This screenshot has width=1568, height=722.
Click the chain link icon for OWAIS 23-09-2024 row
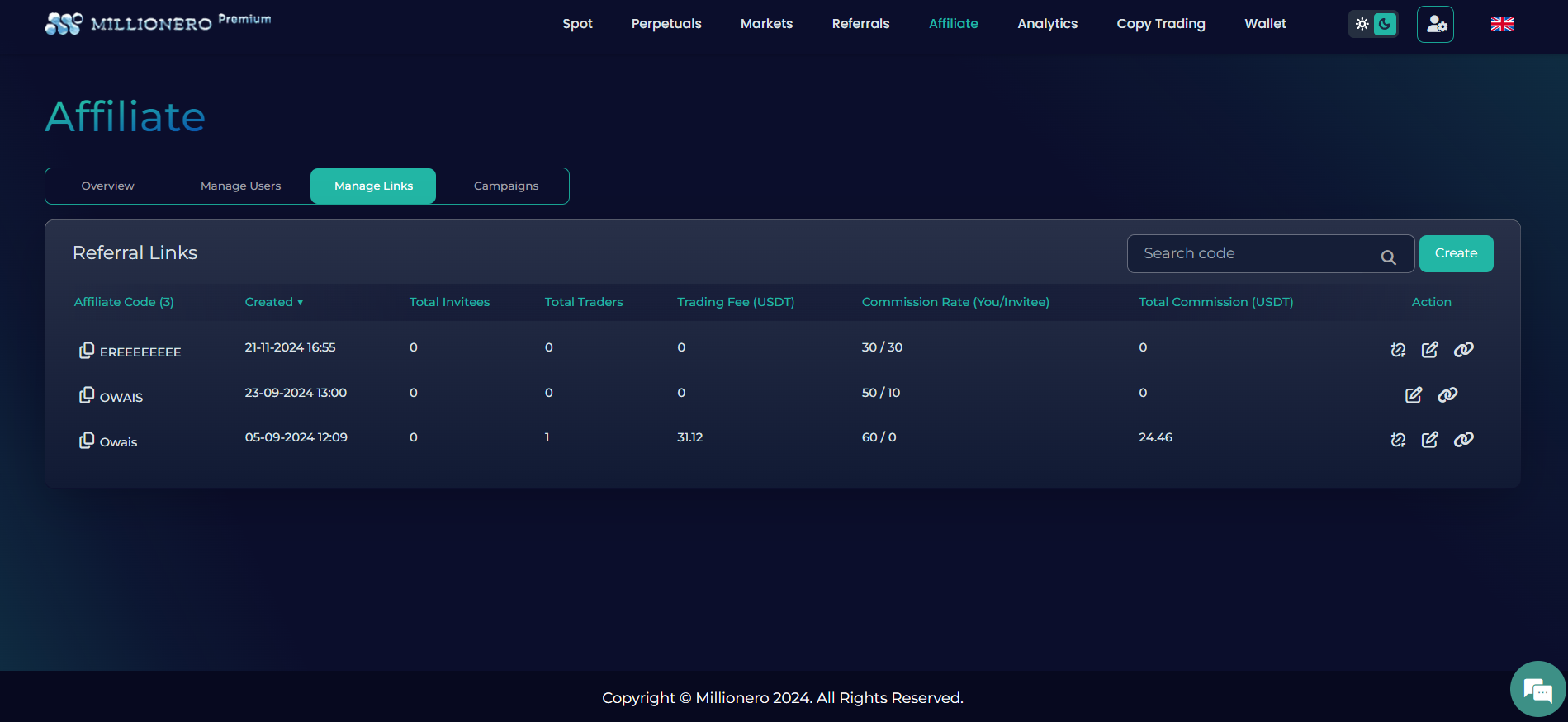[1447, 395]
